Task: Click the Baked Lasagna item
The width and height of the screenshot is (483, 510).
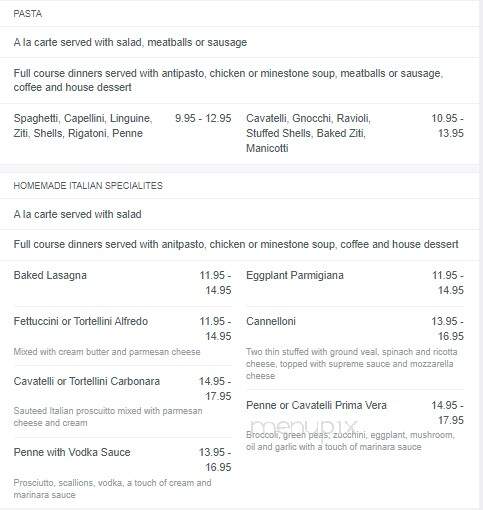Action: (50, 275)
